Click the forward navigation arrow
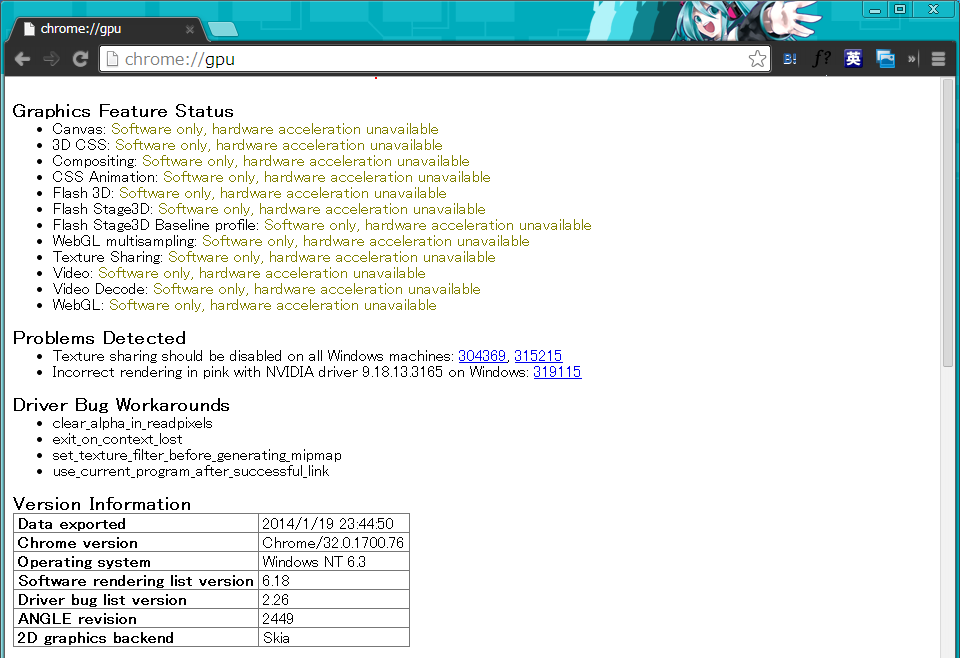 [x=51, y=59]
